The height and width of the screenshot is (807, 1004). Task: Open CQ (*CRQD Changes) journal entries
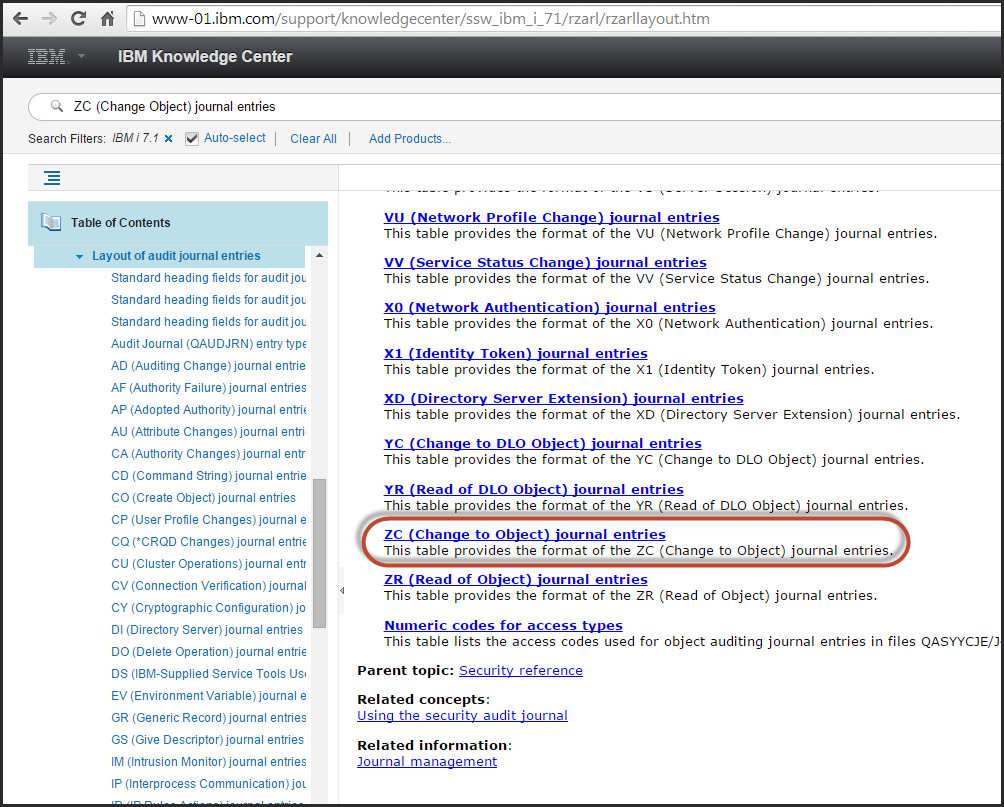click(208, 542)
